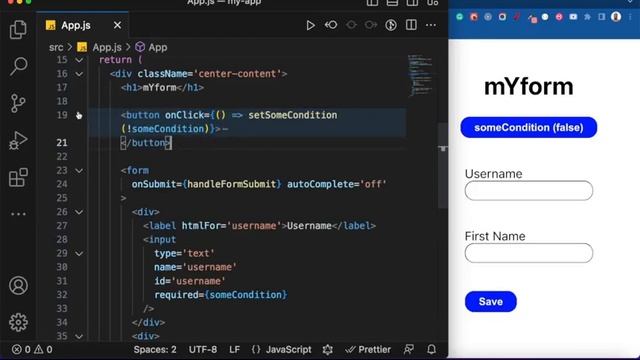Click the camera lens extension icon in browser
Viewport: 640px width, 360px height.
coord(502,17)
